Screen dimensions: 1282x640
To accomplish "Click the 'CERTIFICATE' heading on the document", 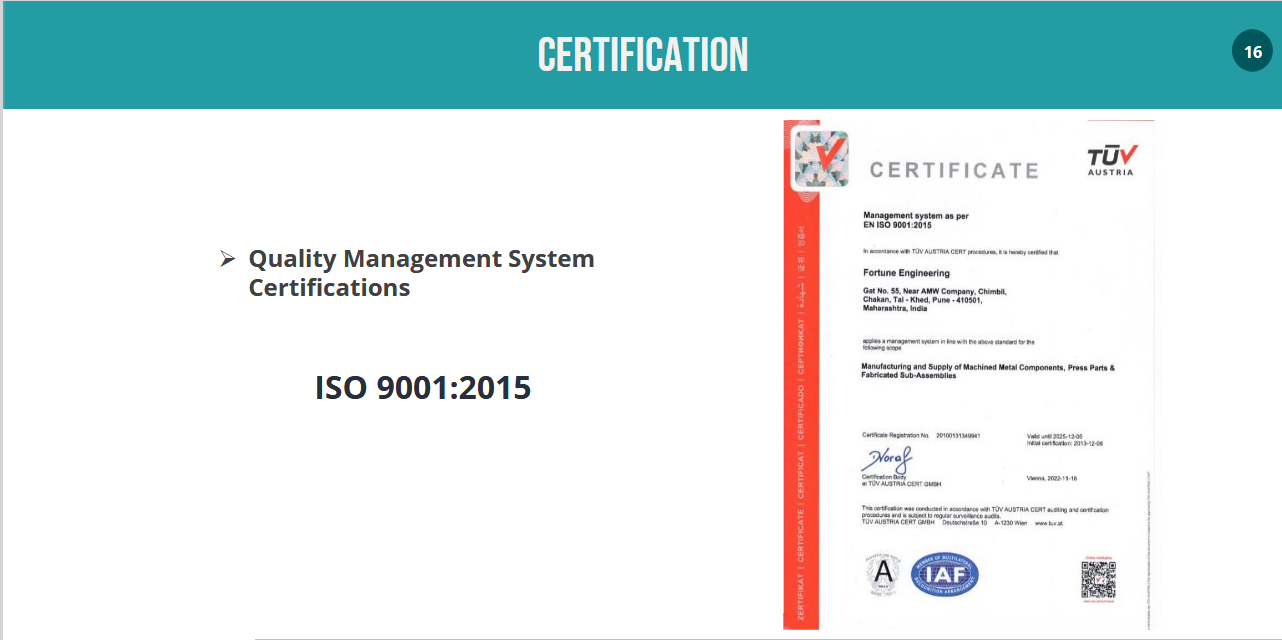I will 953,170.
